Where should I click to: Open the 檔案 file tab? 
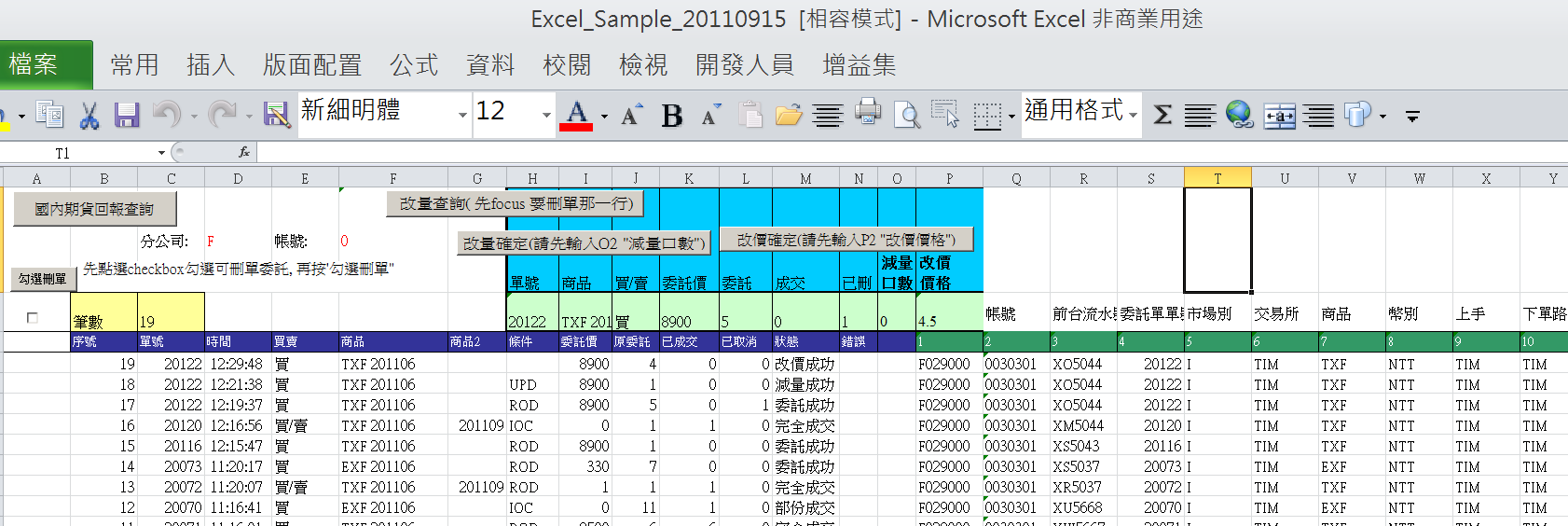[x=45, y=64]
